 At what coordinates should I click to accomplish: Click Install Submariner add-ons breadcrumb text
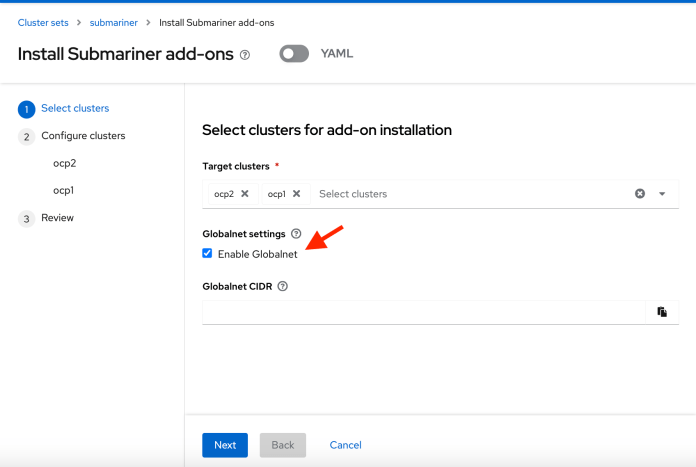(x=217, y=23)
